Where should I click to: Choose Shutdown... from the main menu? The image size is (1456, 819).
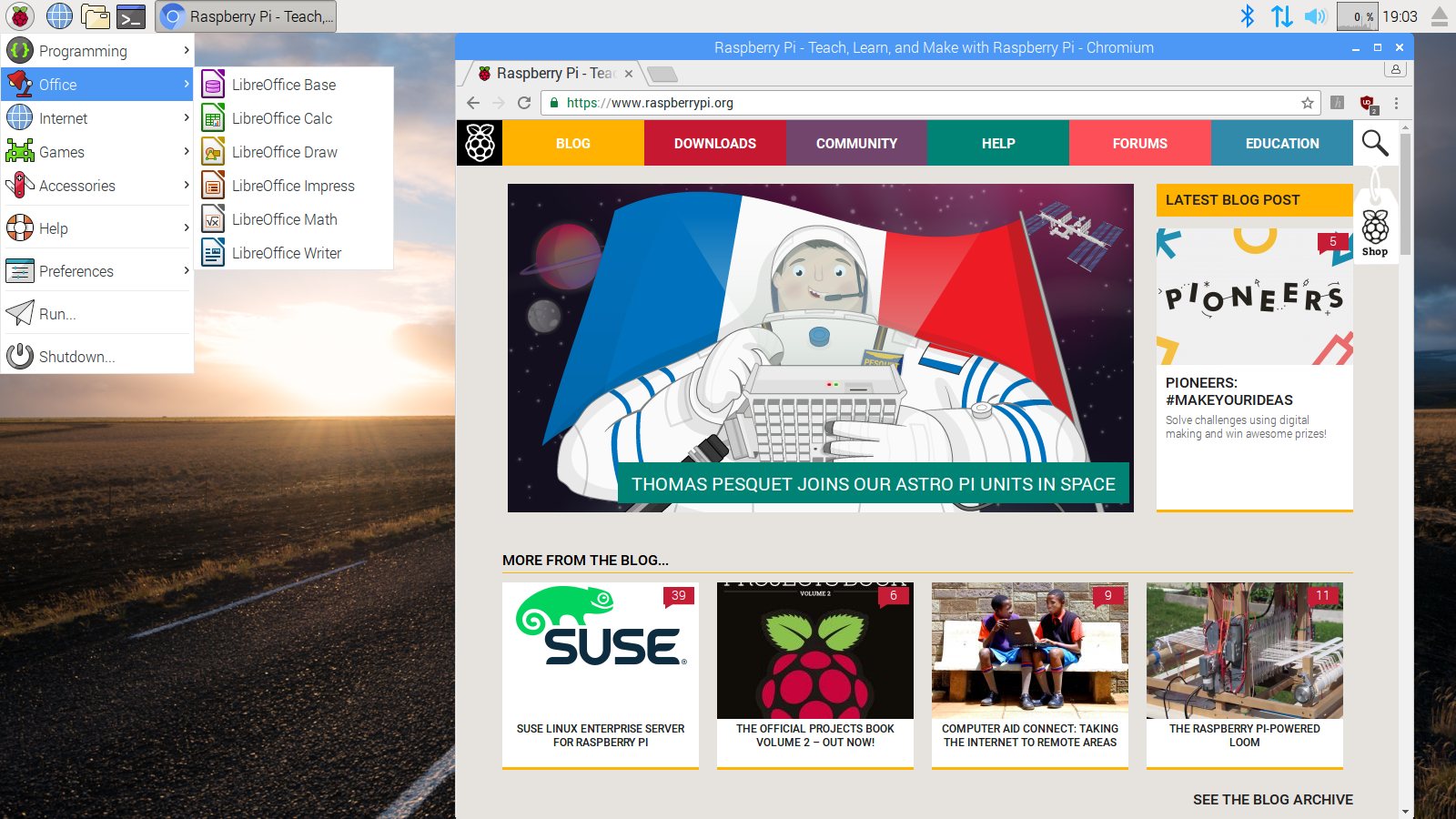click(x=97, y=357)
